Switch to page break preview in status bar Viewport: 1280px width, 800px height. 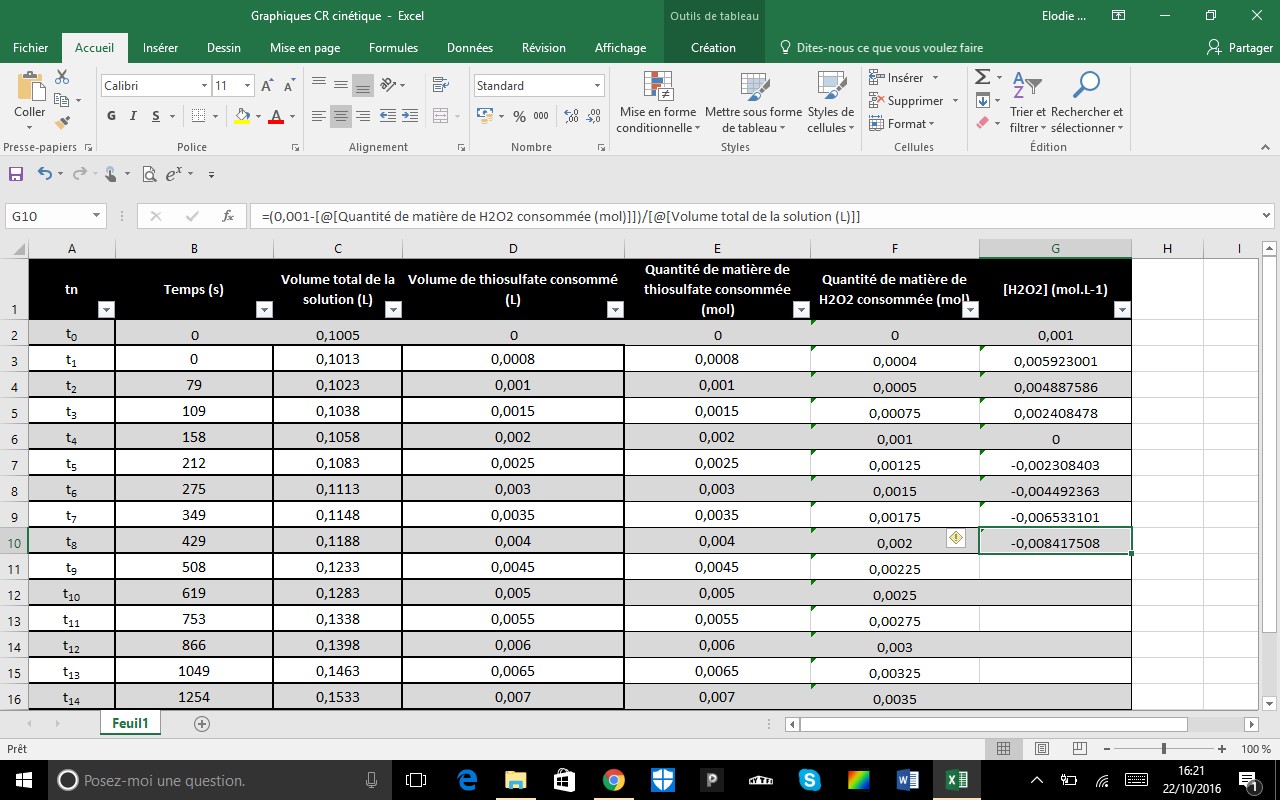pos(1079,749)
